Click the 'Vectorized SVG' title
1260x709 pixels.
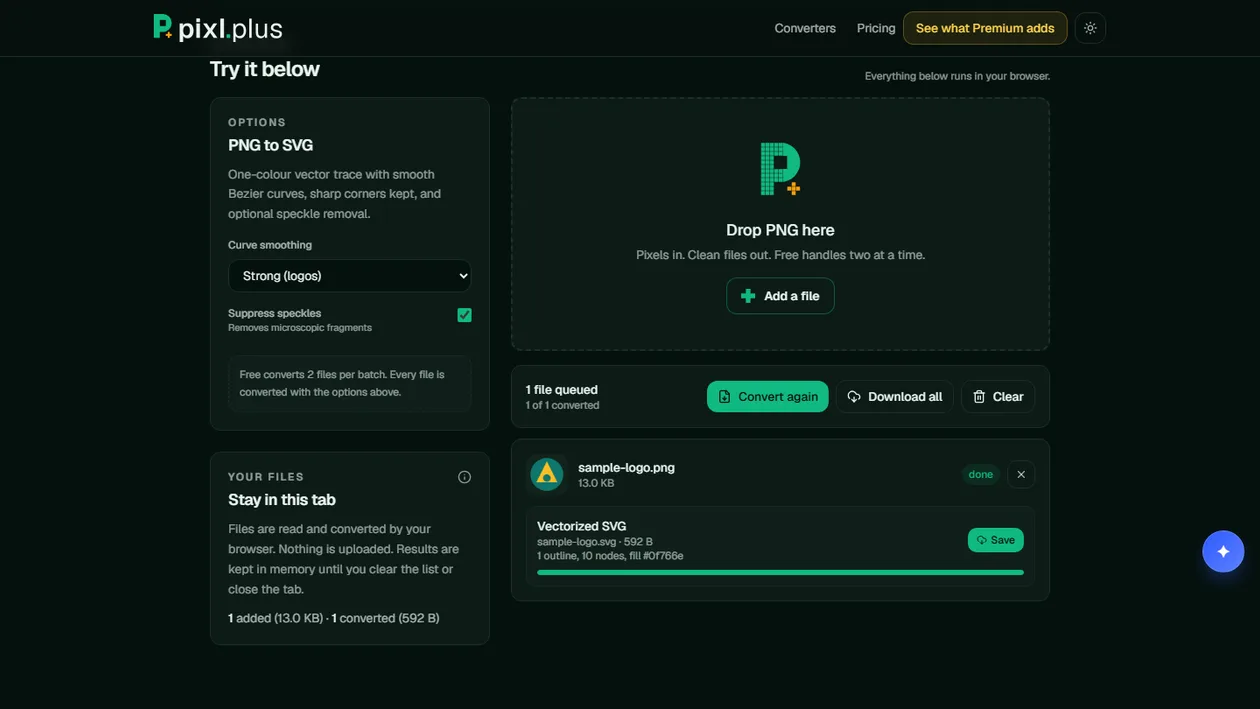click(582, 526)
